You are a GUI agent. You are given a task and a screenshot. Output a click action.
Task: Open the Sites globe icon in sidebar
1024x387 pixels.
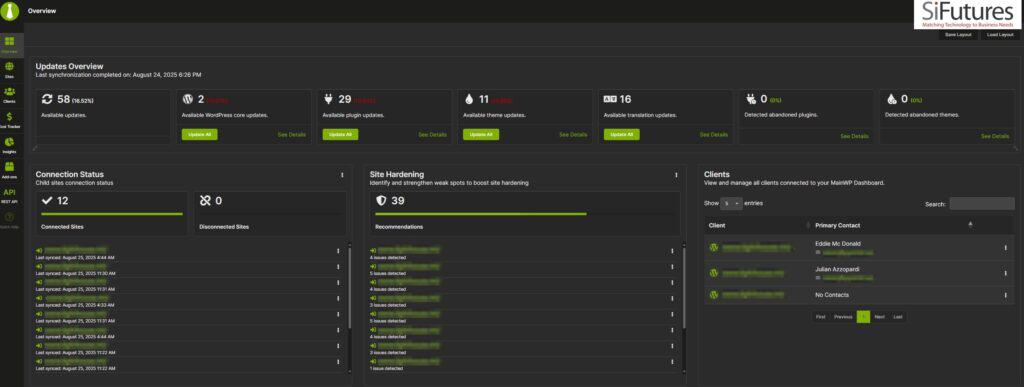click(10, 67)
